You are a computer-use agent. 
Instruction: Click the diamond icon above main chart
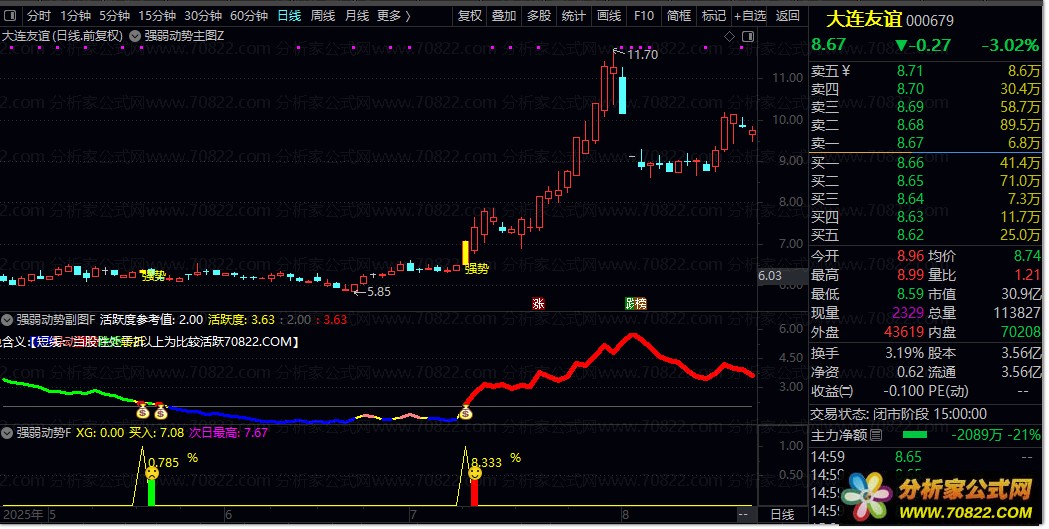(x=730, y=36)
